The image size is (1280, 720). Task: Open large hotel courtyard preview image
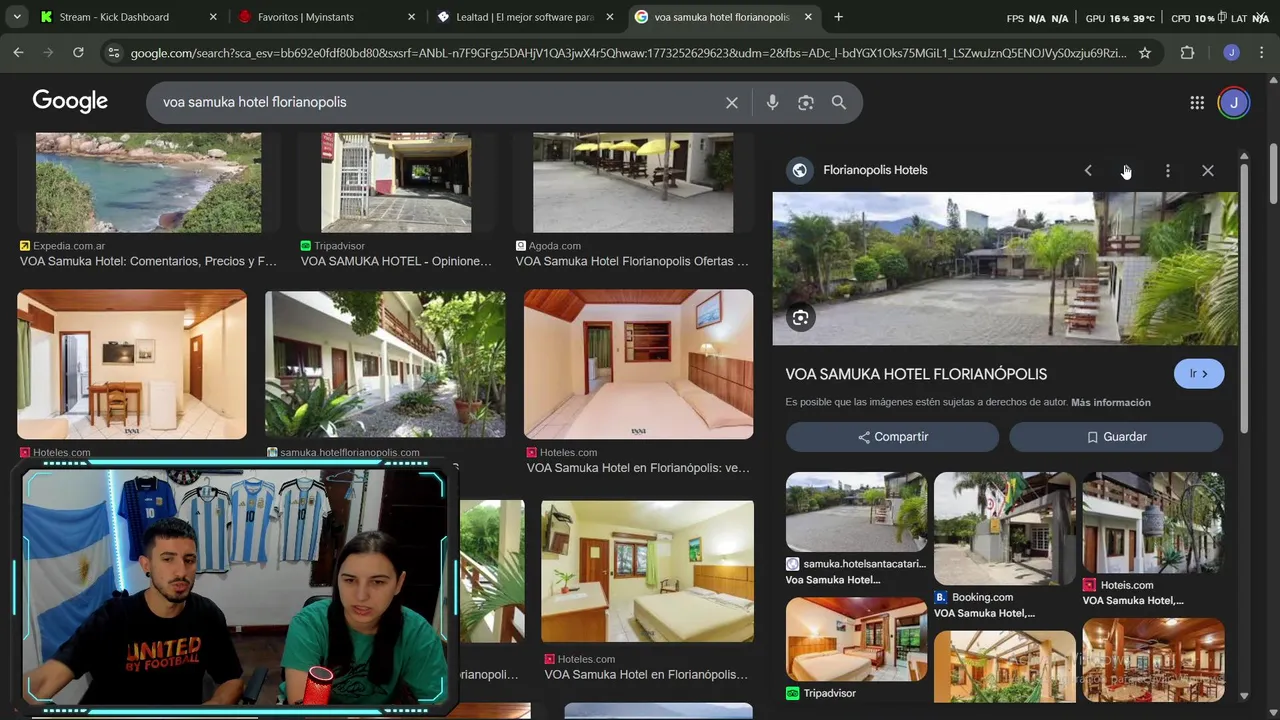(1005, 268)
